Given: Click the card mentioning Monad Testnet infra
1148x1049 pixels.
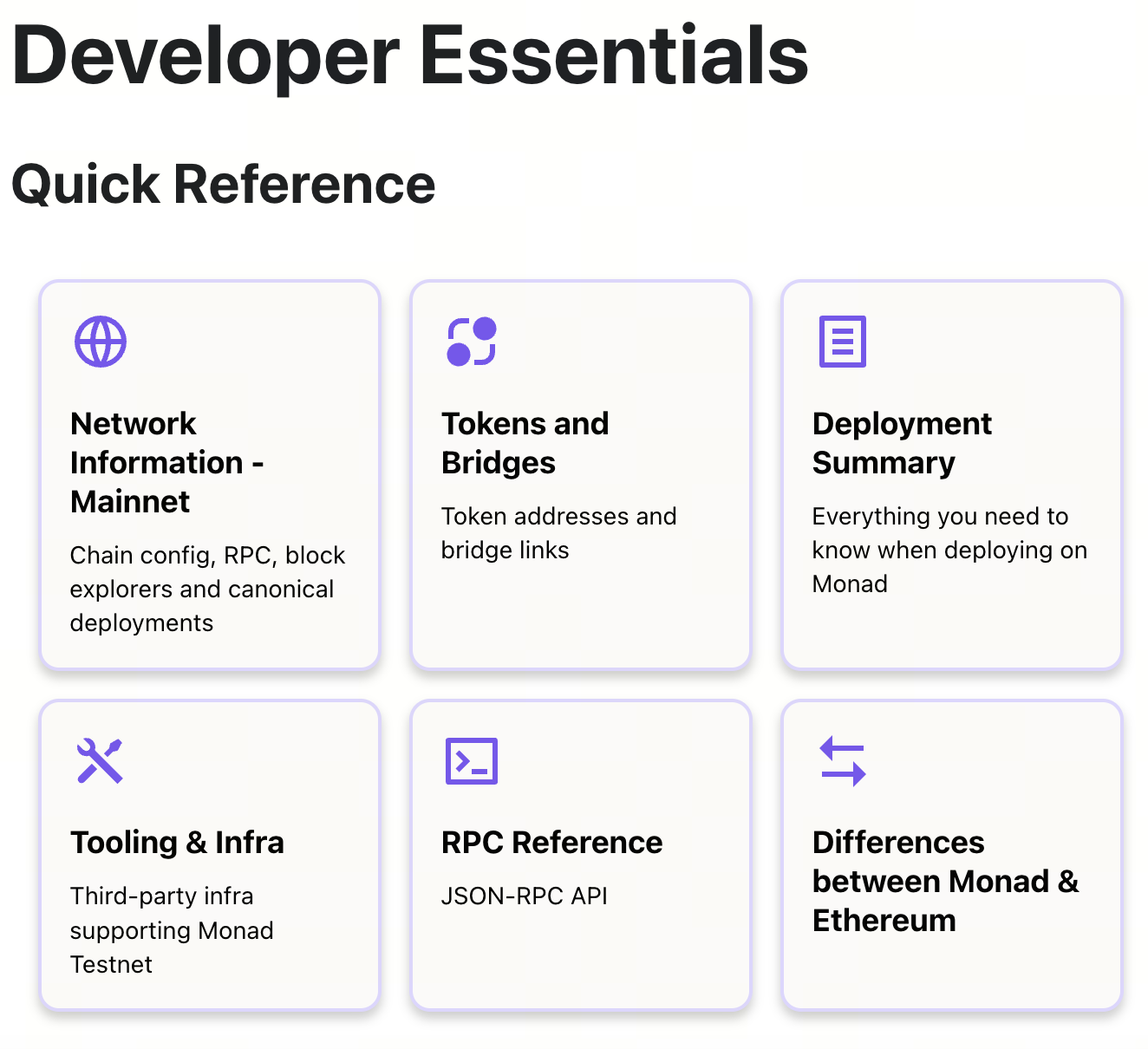Looking at the screenshot, I should click(x=208, y=854).
